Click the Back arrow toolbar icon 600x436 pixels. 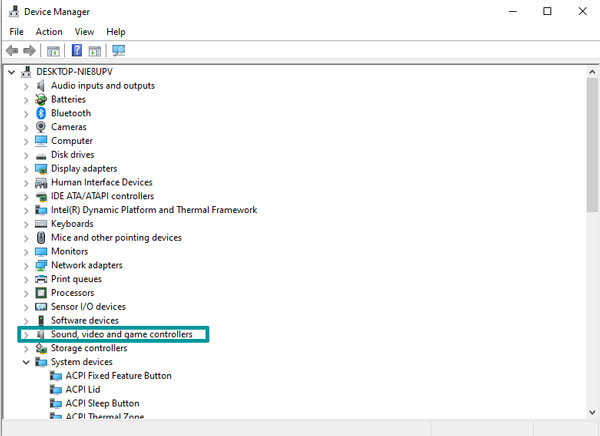coord(12,51)
